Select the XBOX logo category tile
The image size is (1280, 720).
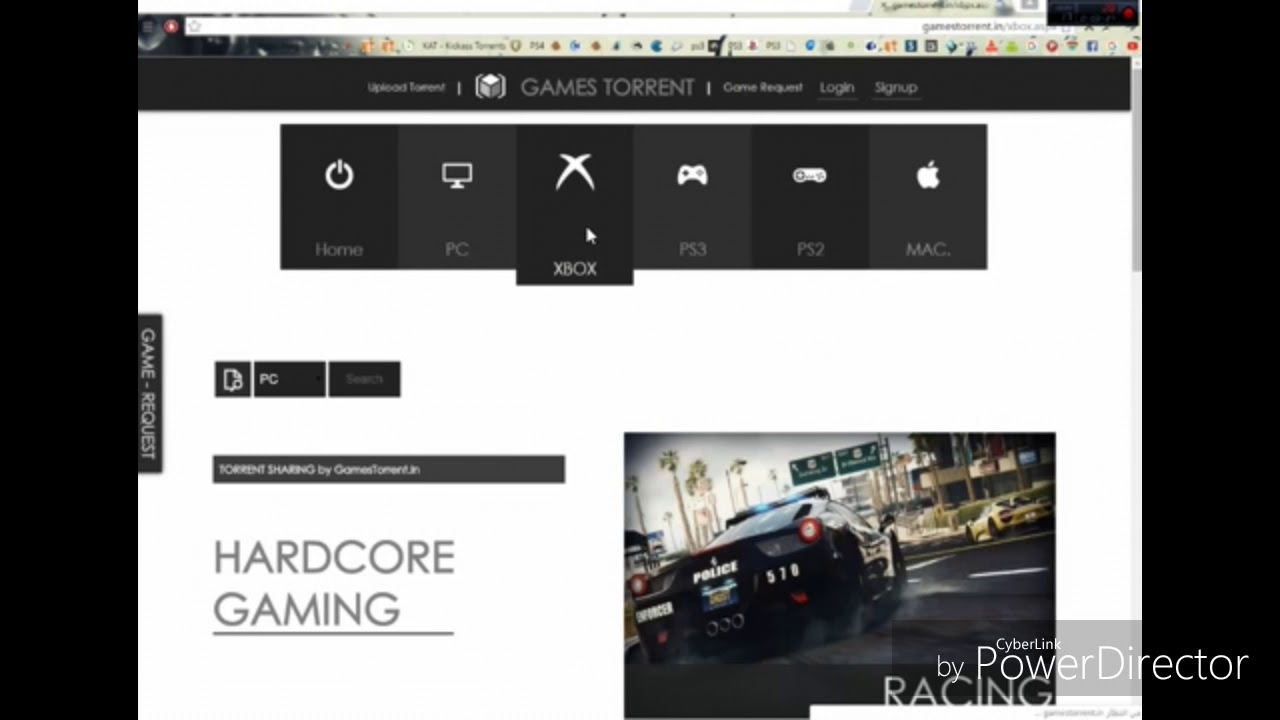[x=574, y=205]
